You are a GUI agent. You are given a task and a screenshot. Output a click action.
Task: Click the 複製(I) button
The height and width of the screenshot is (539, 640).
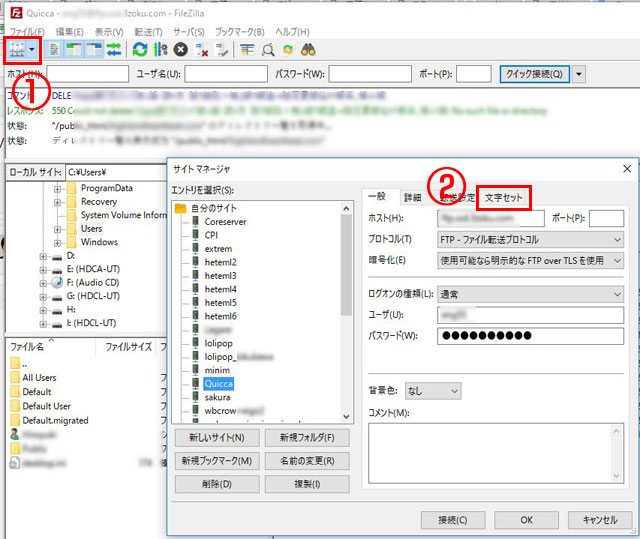click(307, 484)
